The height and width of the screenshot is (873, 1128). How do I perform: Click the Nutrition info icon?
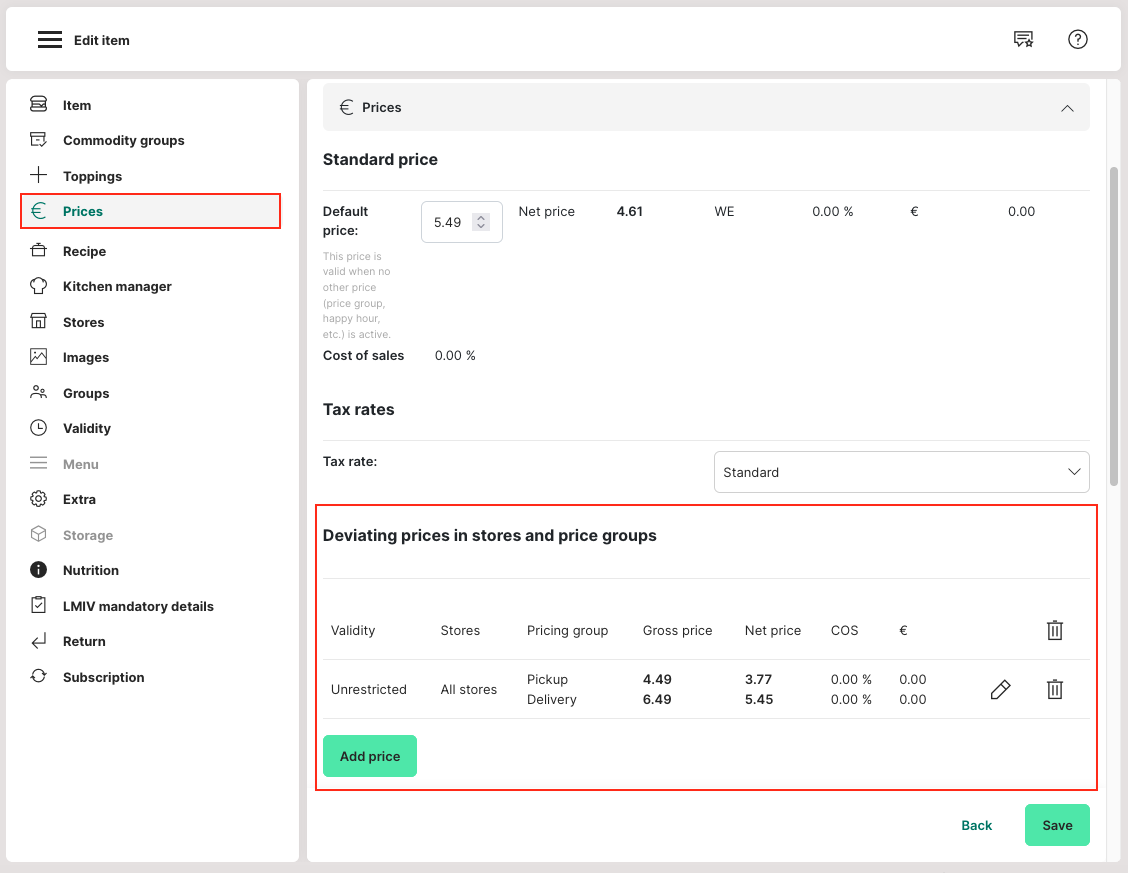pos(38,570)
